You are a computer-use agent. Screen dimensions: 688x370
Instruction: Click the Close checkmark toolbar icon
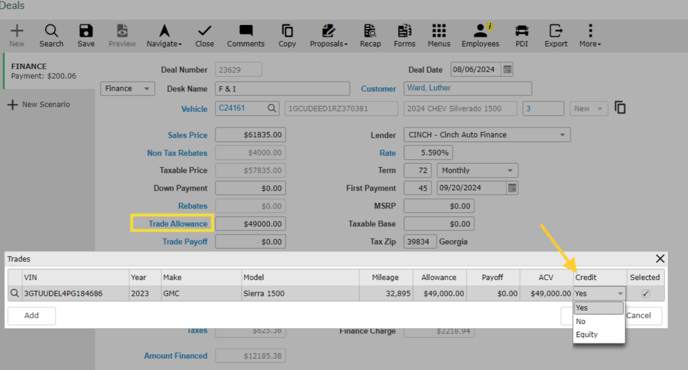point(204,36)
